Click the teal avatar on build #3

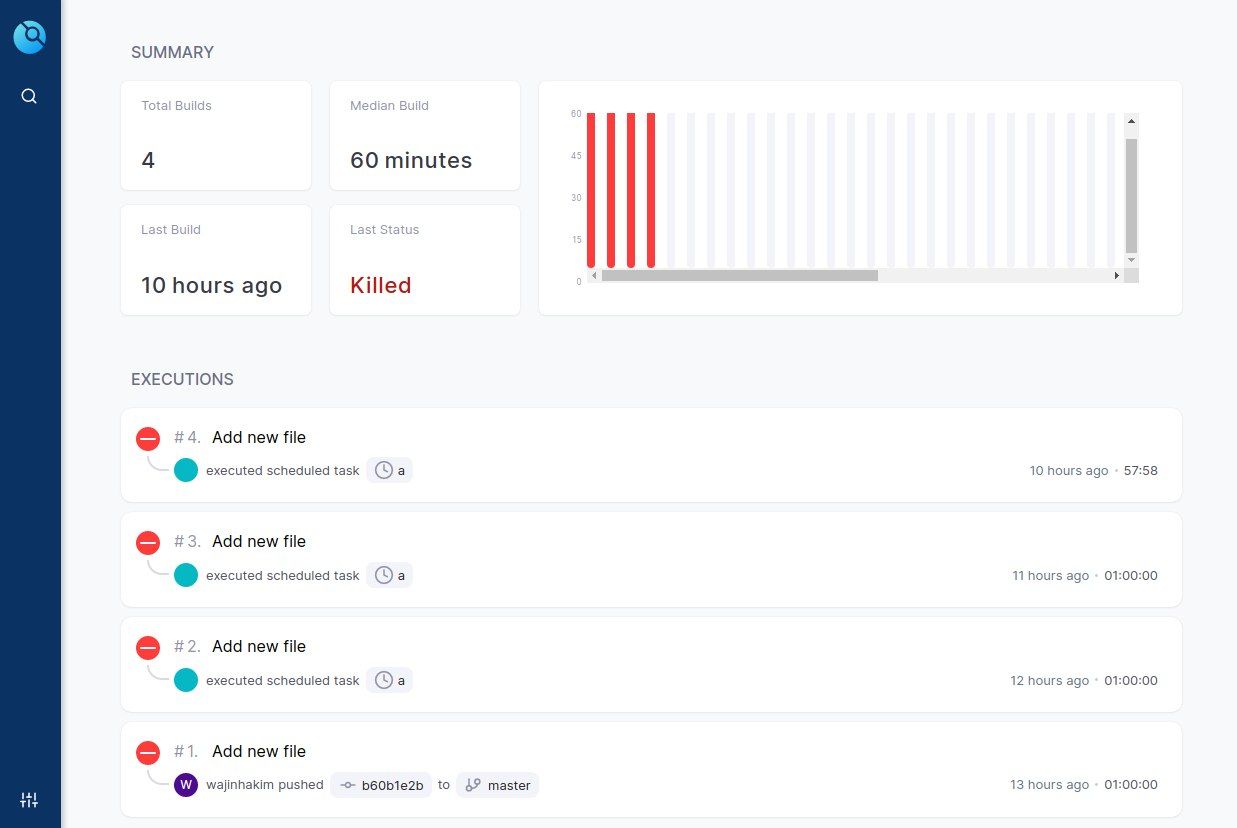186,575
